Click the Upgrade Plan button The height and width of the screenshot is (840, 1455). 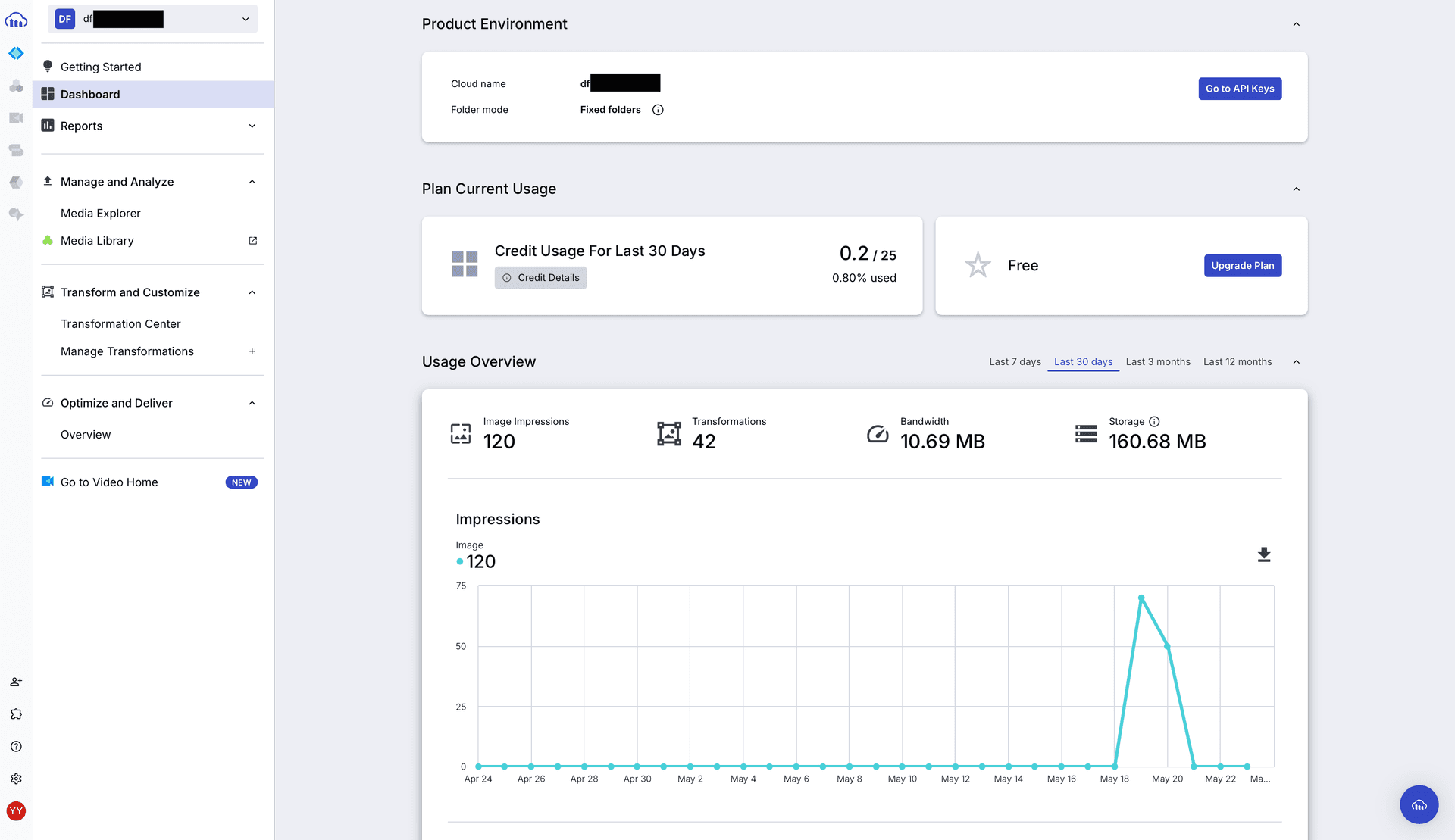point(1243,265)
